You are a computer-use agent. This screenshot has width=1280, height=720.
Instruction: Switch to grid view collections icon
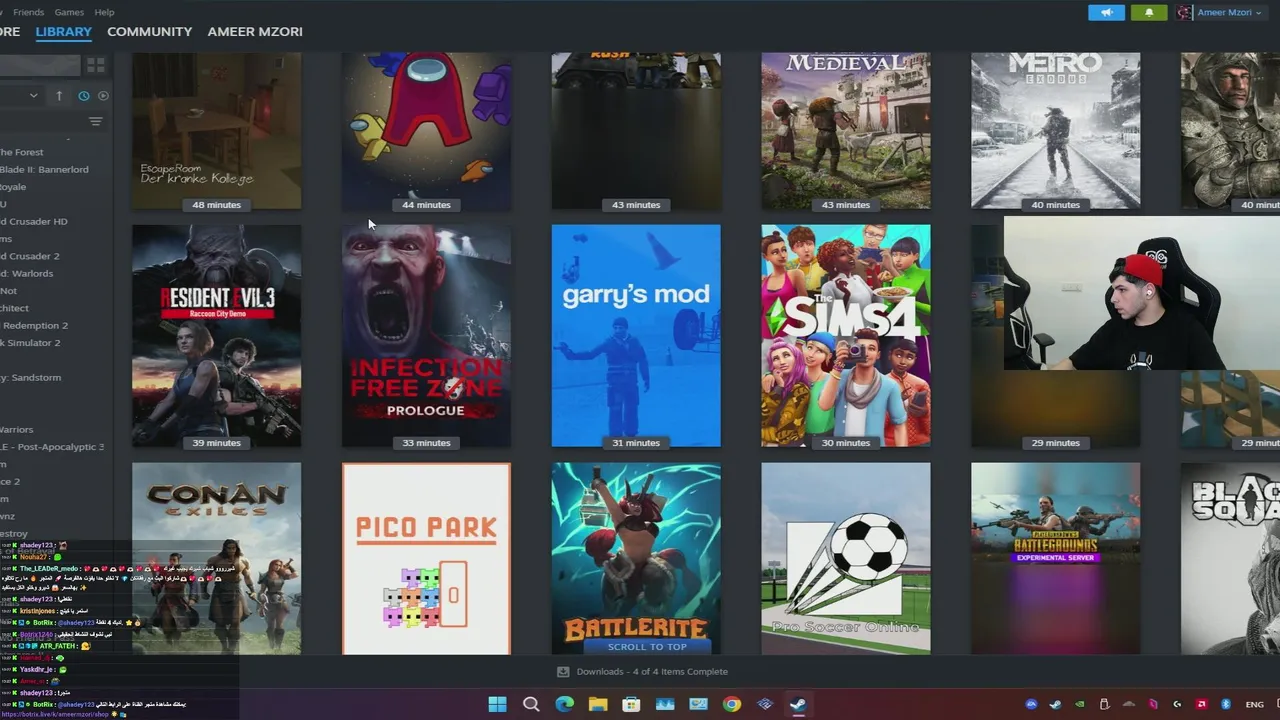click(96, 65)
